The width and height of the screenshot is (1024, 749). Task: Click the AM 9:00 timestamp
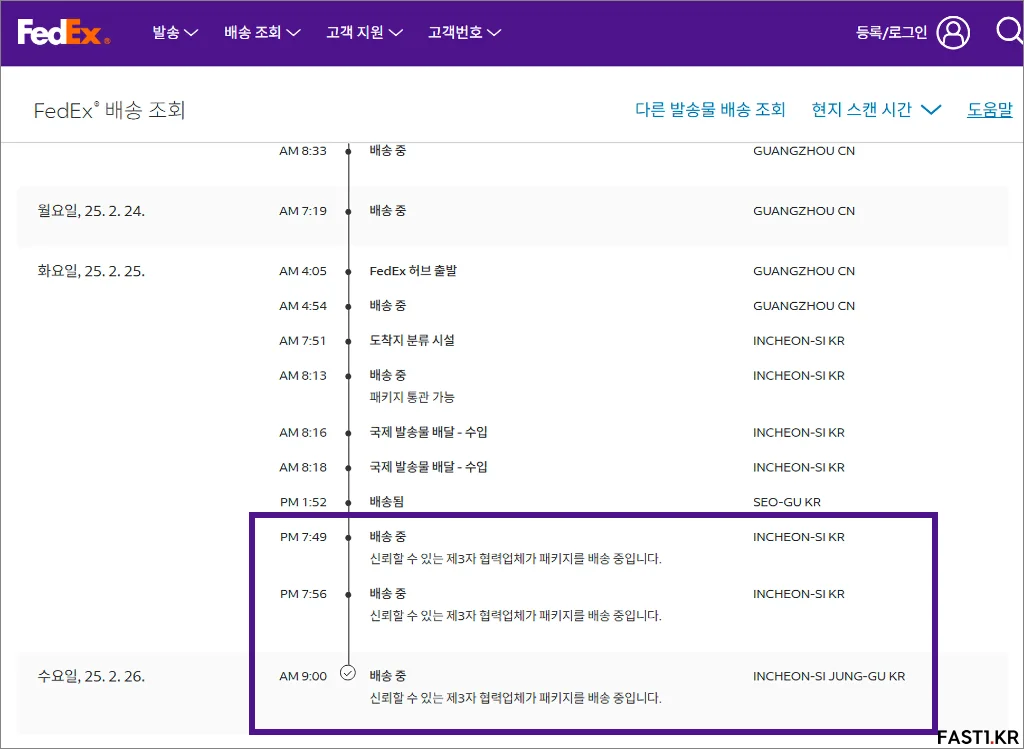(x=303, y=676)
